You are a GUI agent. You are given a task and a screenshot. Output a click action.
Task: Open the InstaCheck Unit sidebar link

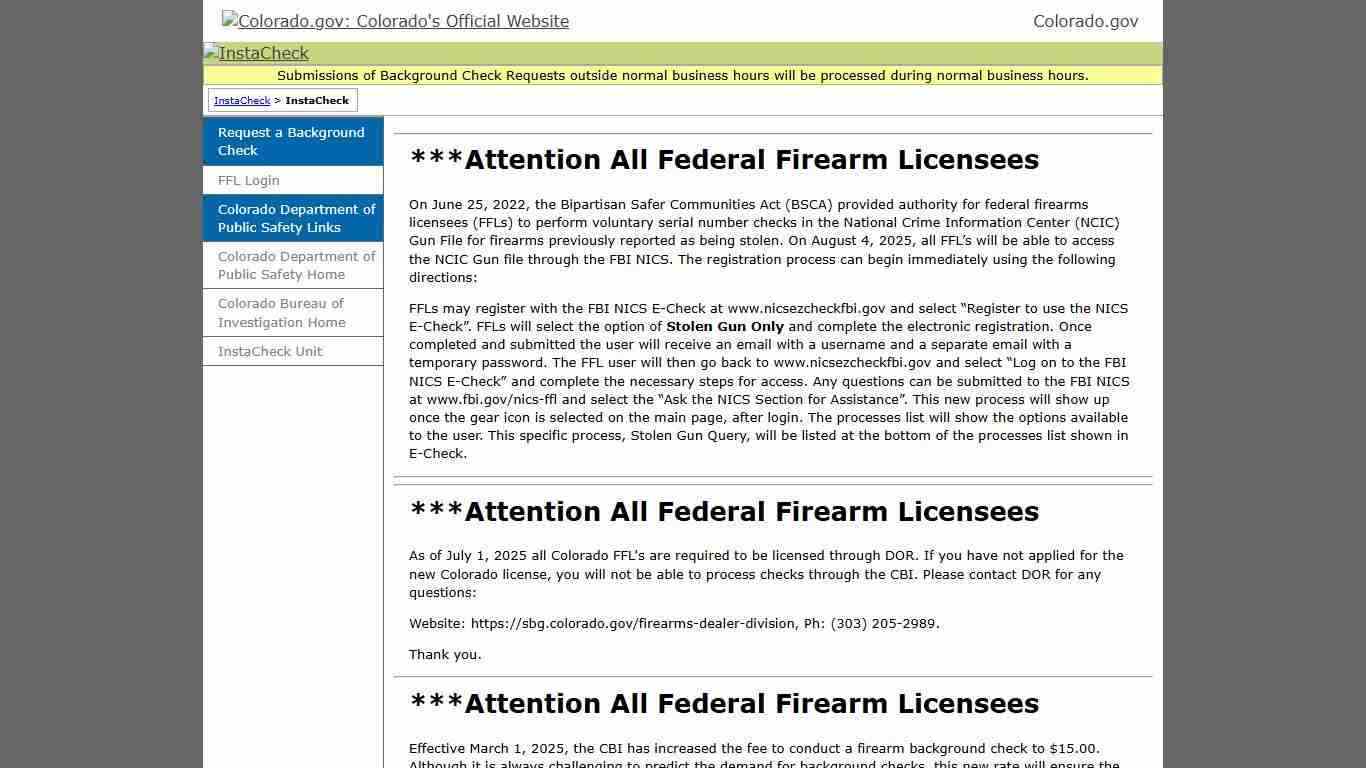click(x=270, y=351)
